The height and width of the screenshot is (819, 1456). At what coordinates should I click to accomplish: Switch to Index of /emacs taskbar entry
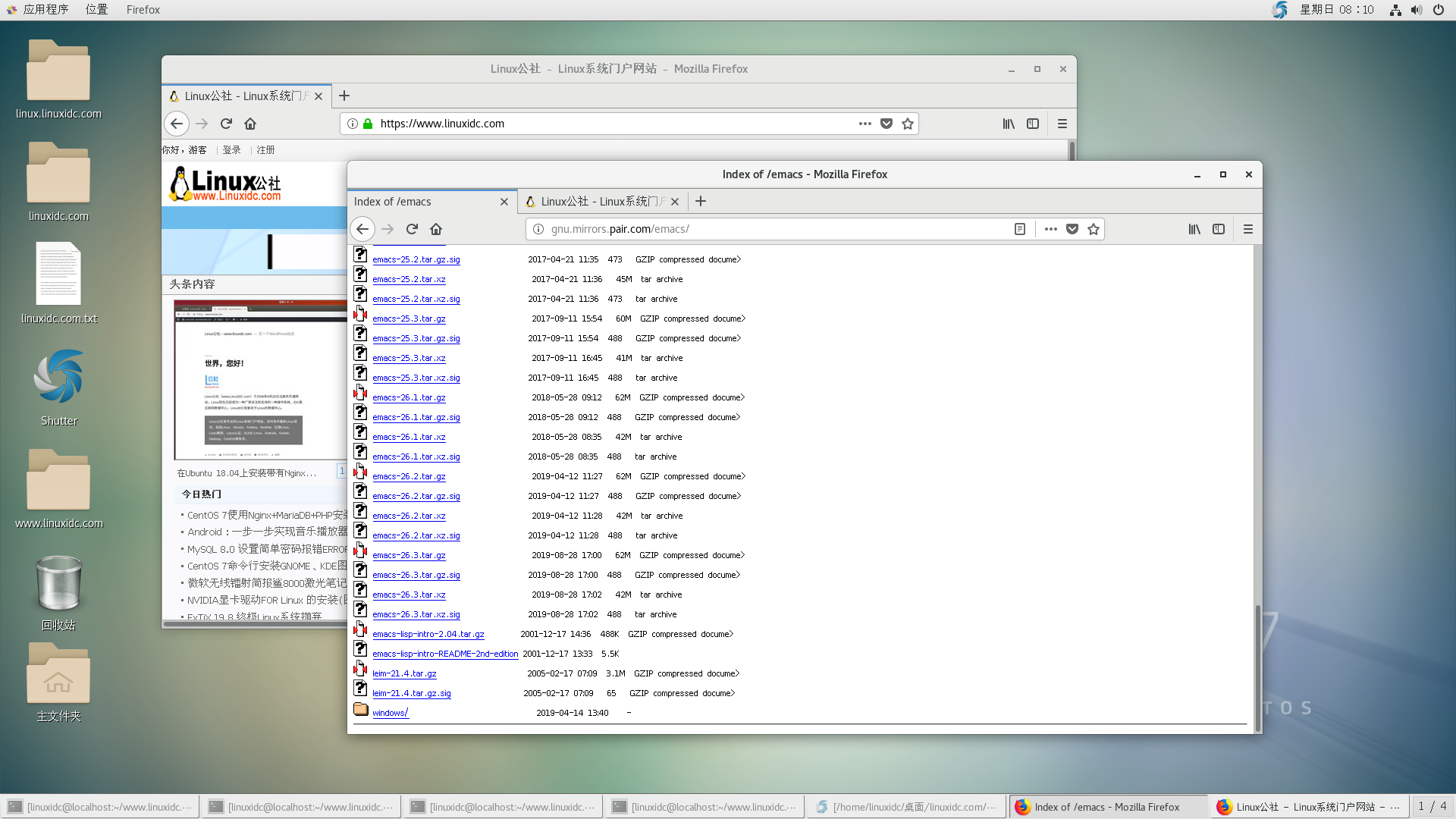pyautogui.click(x=1107, y=807)
